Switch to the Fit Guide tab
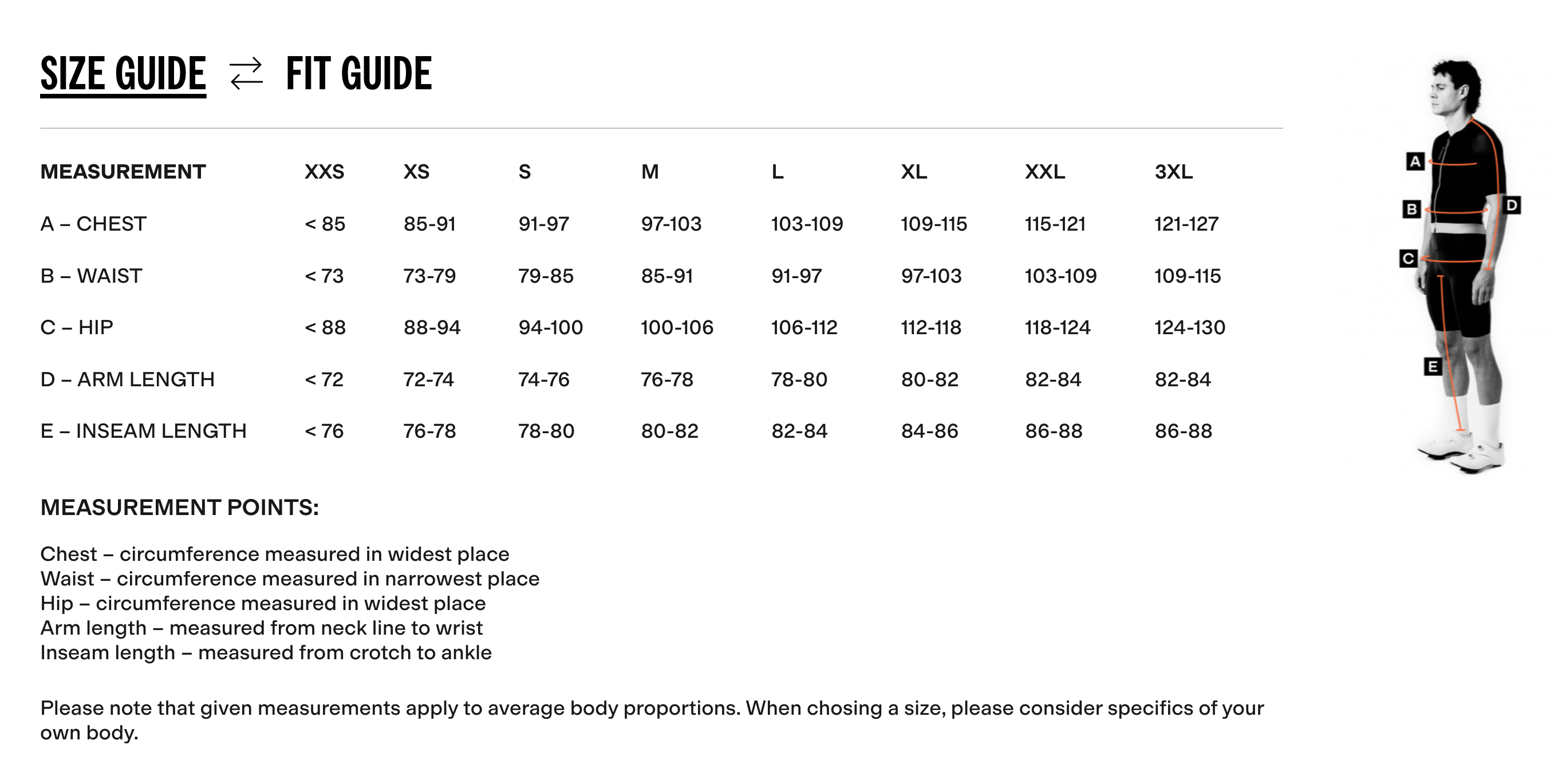 pyautogui.click(x=359, y=74)
